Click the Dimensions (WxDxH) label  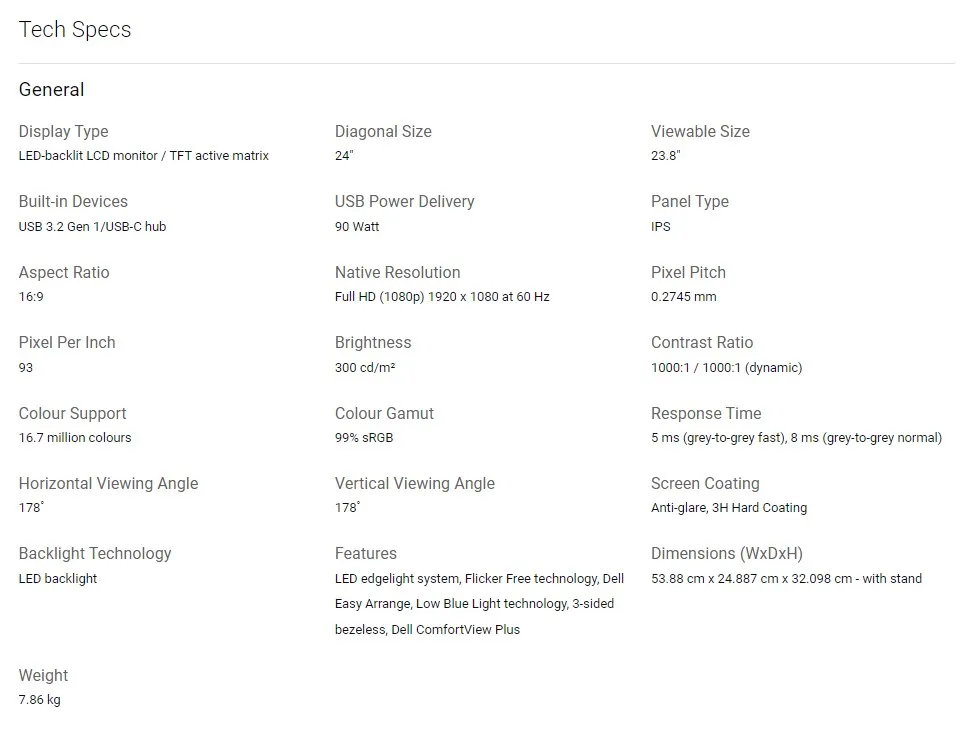pos(726,554)
